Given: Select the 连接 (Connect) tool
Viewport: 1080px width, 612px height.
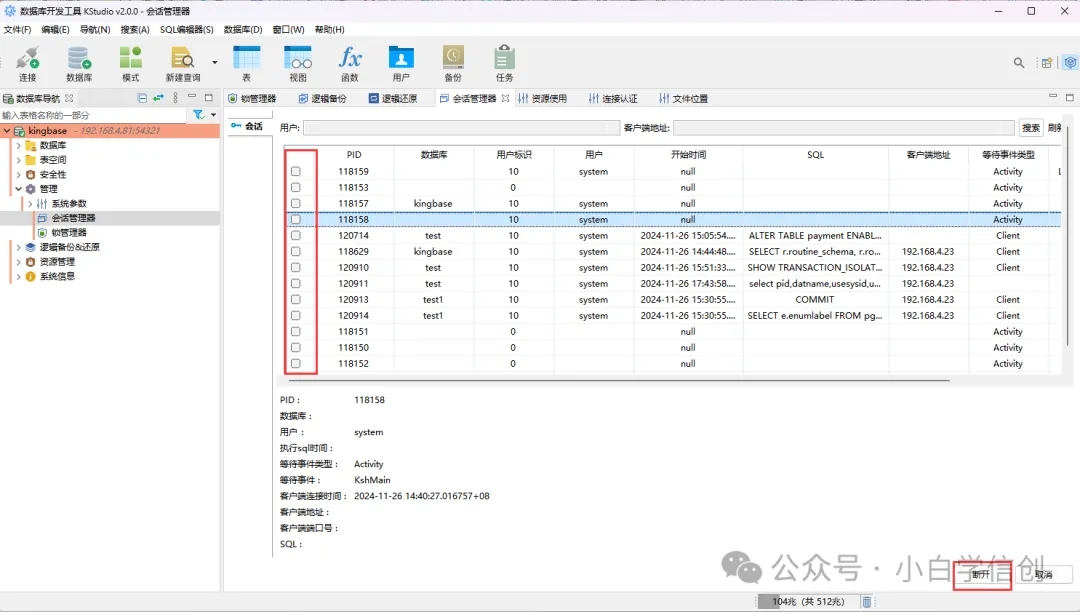Looking at the screenshot, I should (26, 63).
